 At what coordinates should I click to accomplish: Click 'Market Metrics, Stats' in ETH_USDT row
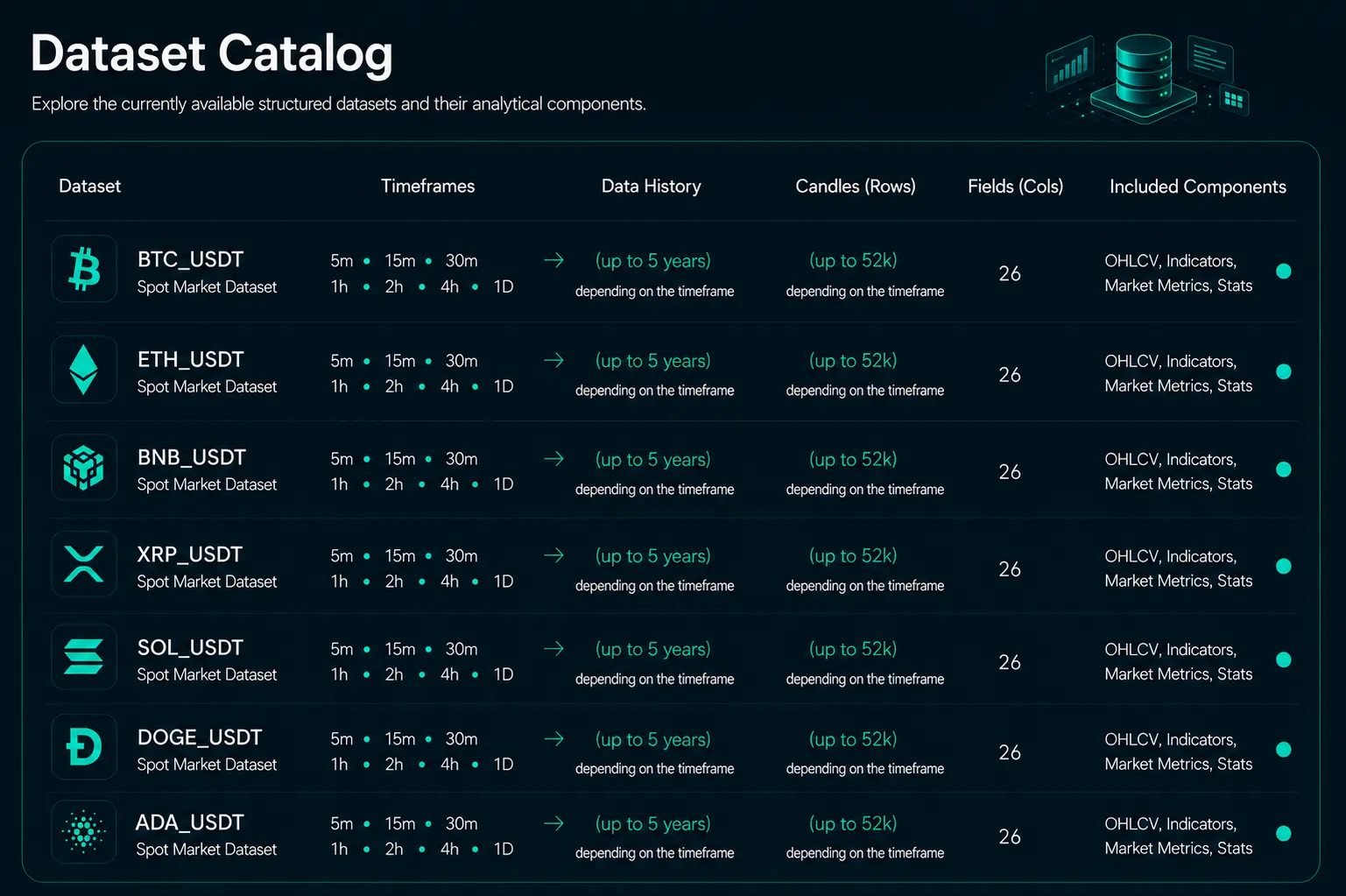tap(1178, 385)
